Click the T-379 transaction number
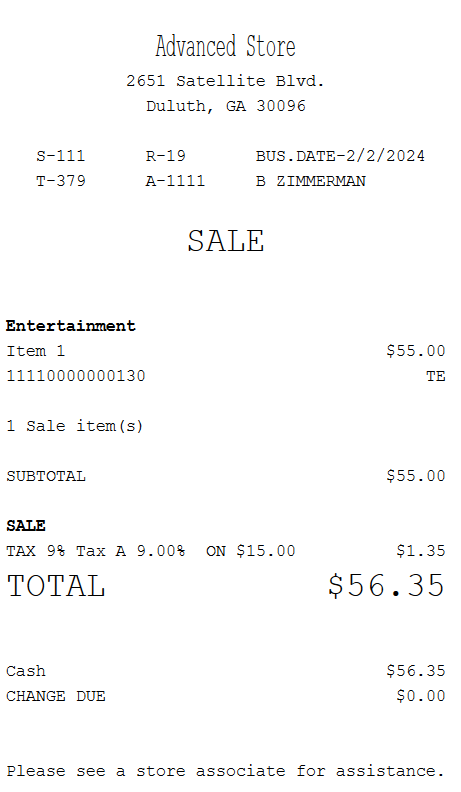This screenshot has width=461, height=792. click(x=61, y=181)
